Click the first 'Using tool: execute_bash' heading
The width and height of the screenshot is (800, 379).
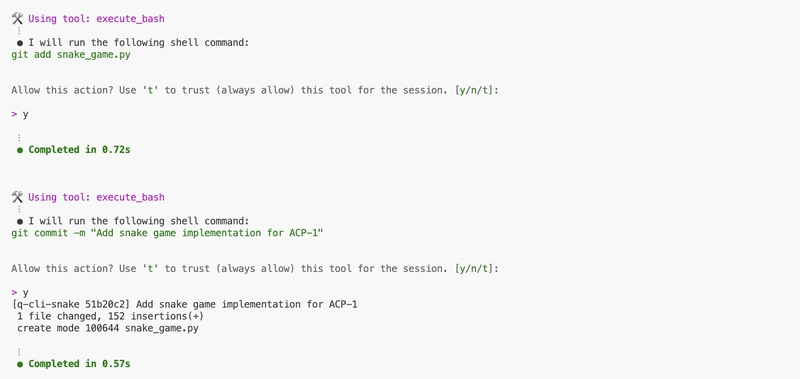point(96,19)
